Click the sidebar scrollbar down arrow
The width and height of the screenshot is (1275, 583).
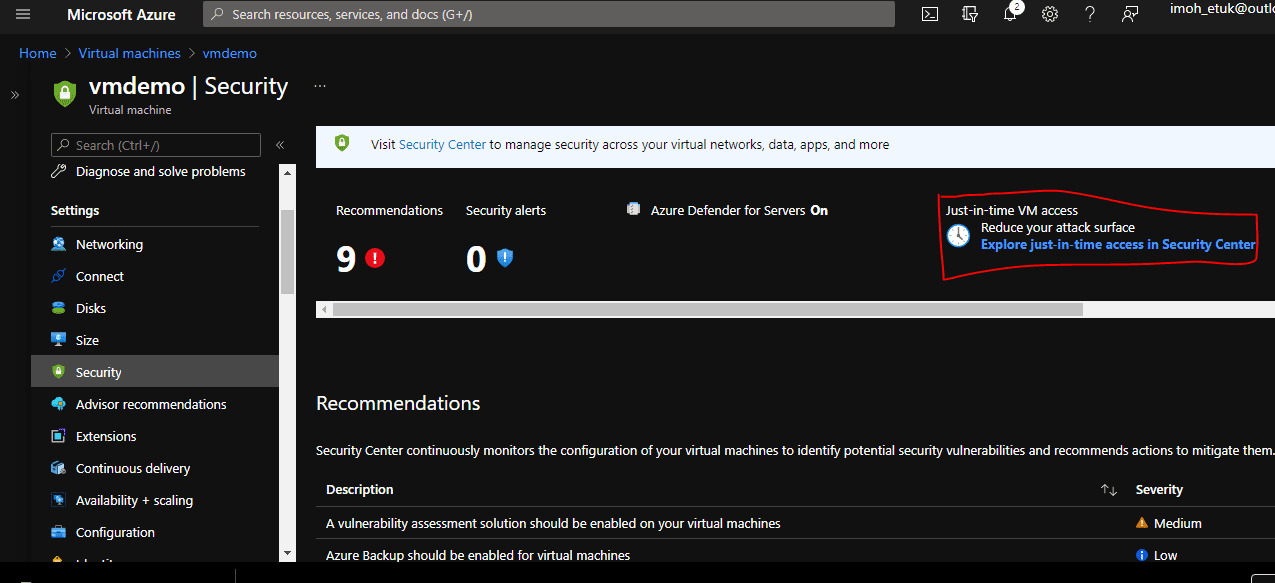(288, 553)
